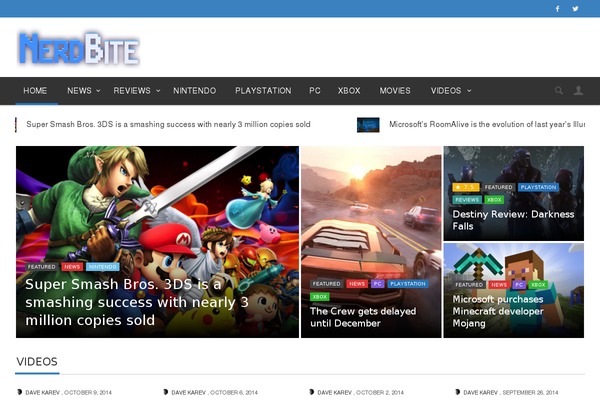The image size is (600, 400).
Task: Click News tag on Smash Bros. card
Action: coord(72,267)
